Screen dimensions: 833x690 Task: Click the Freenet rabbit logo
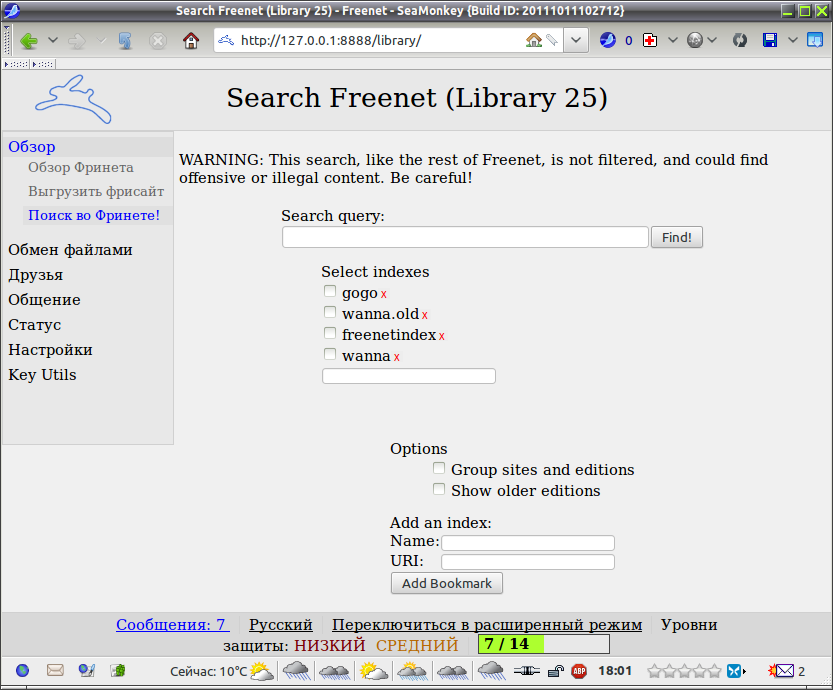[73, 99]
